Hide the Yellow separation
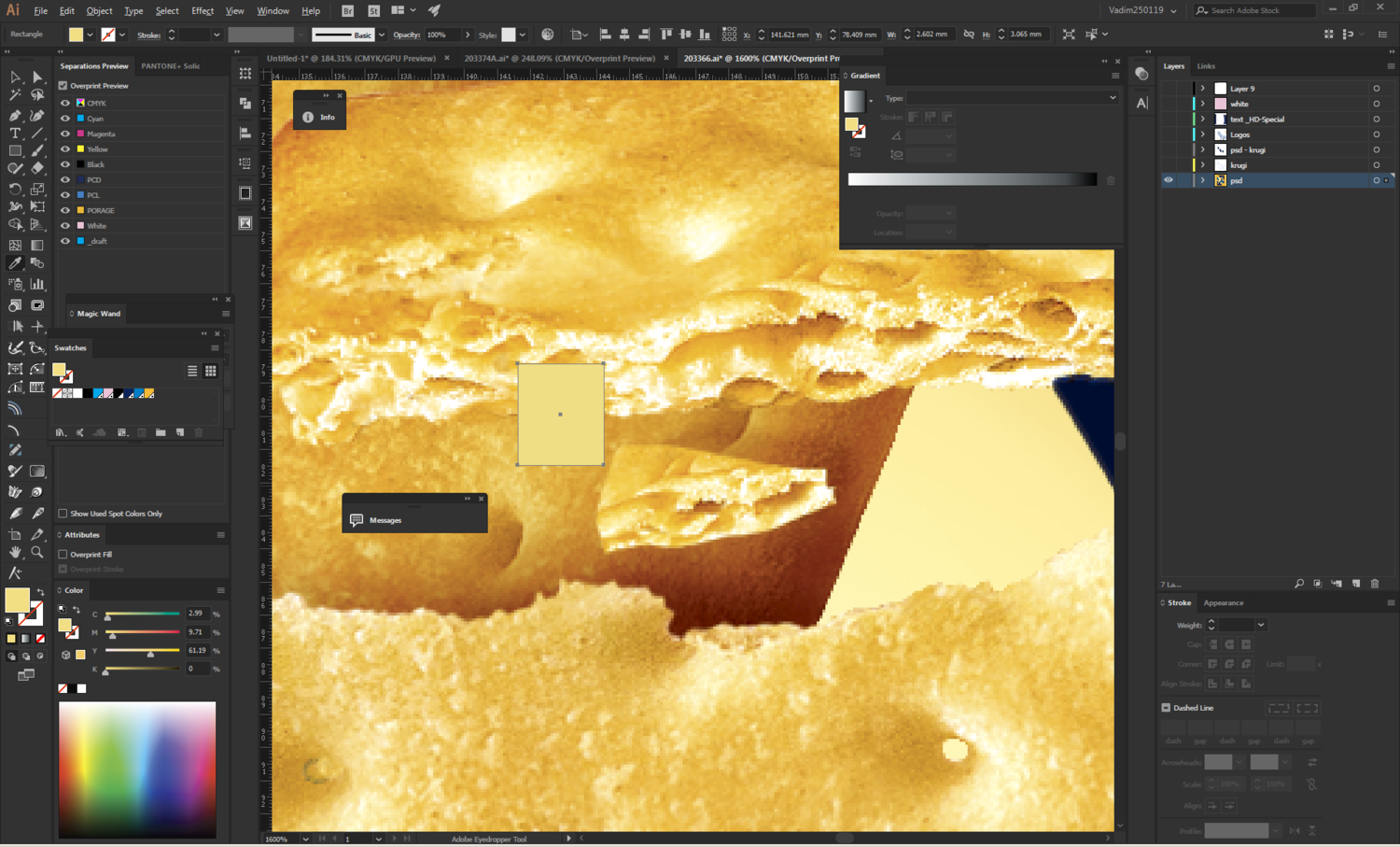1400x847 pixels. [65, 148]
